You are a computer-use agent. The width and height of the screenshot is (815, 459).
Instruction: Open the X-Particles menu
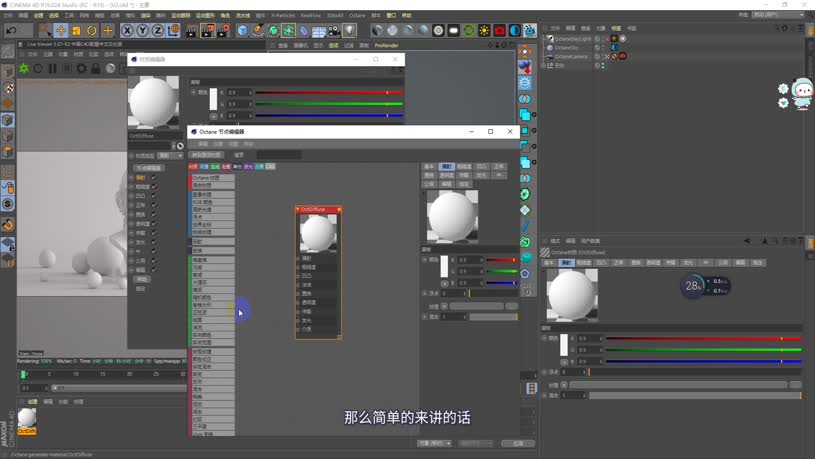[283, 16]
